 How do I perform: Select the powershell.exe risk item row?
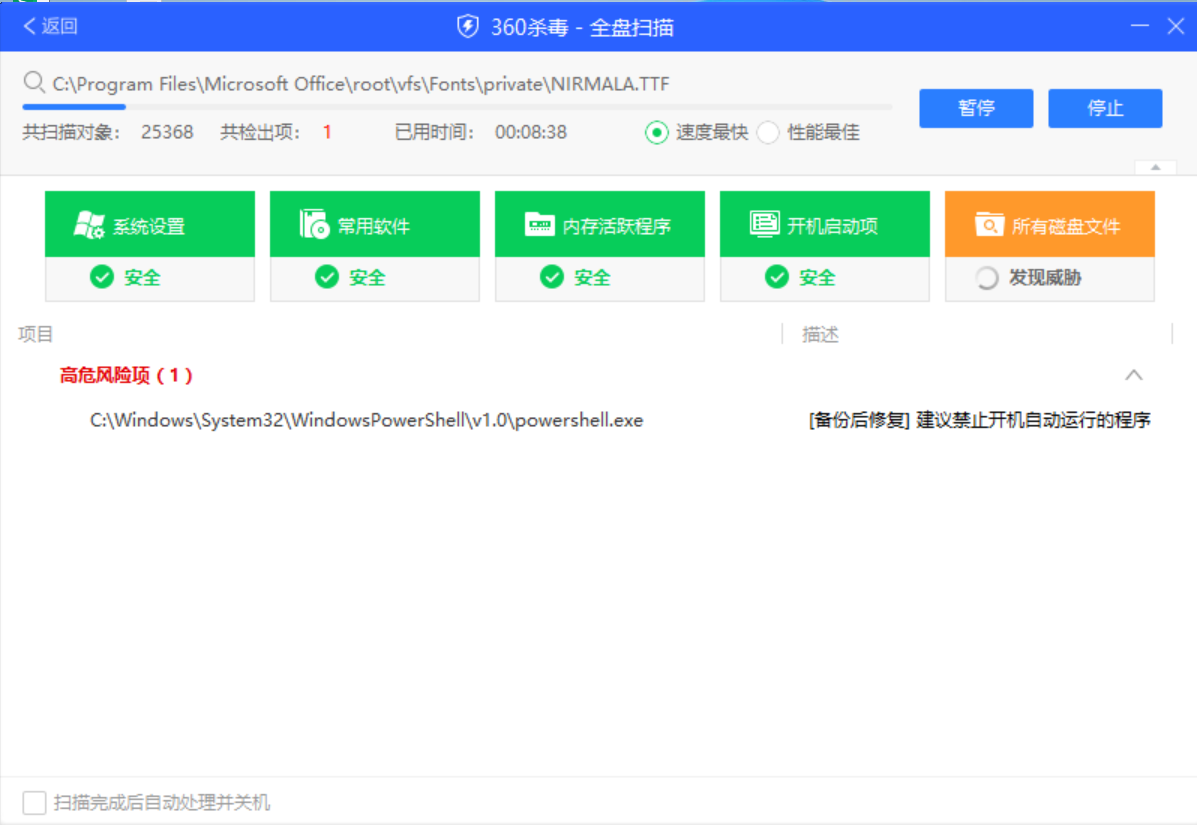(x=598, y=420)
